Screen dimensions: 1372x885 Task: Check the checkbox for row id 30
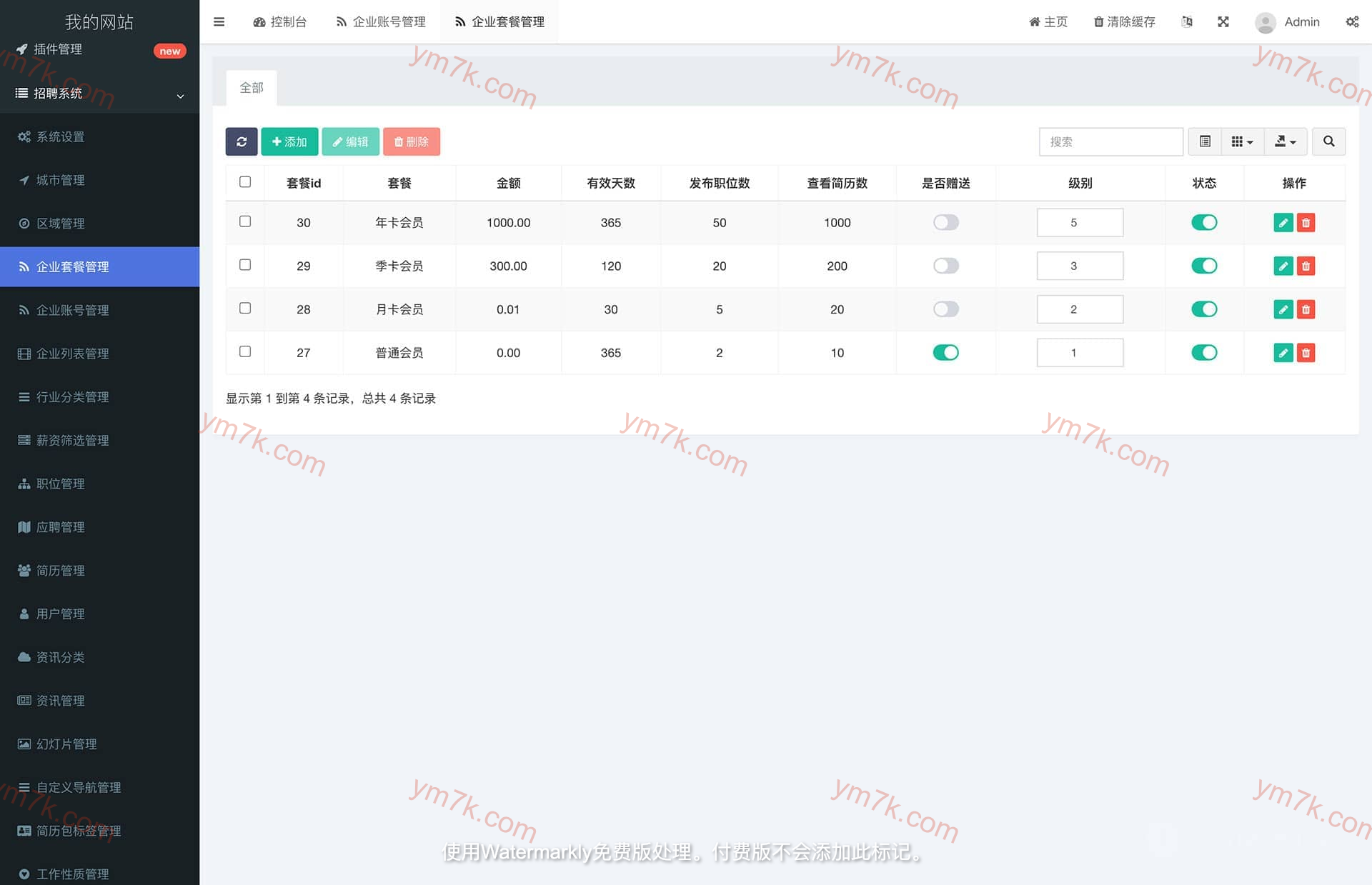click(245, 221)
